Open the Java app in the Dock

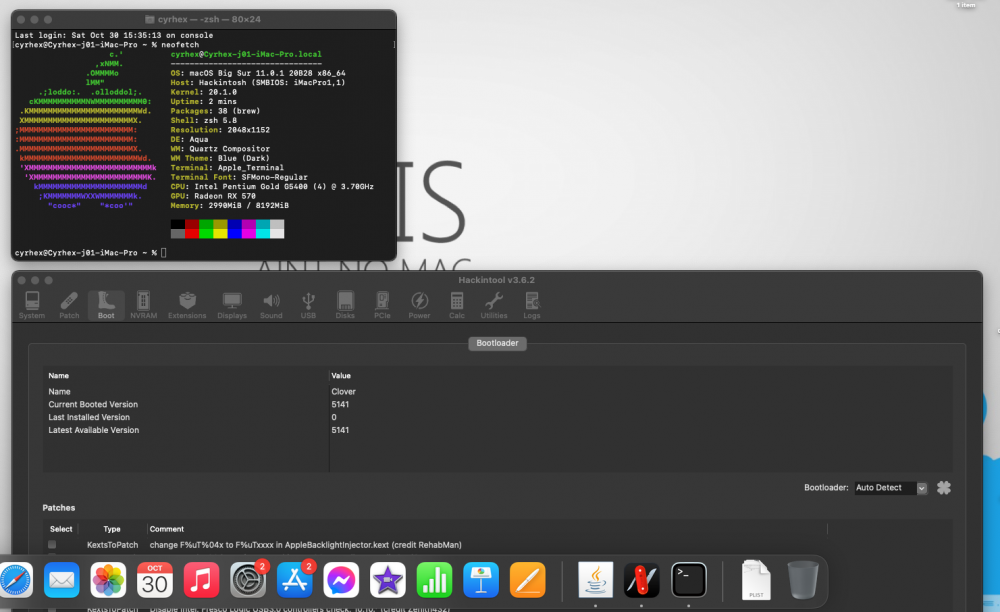coord(596,580)
